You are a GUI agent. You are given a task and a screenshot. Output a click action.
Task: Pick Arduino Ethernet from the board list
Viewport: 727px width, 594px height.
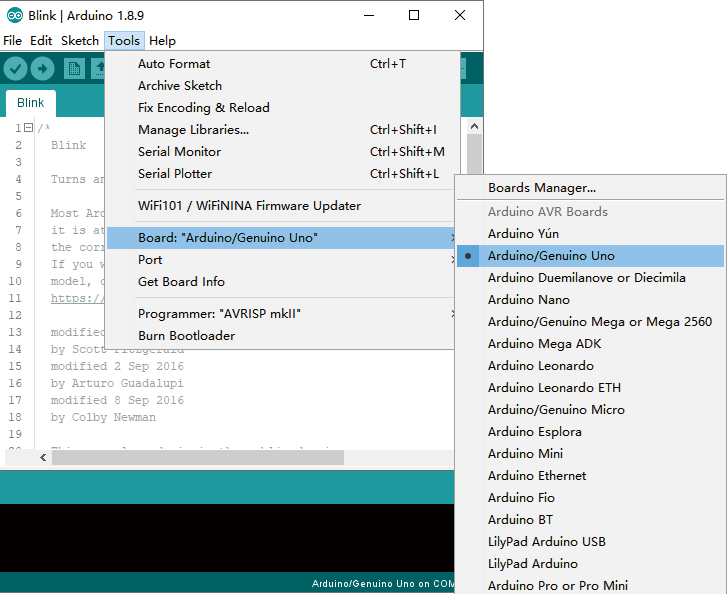pos(590,476)
